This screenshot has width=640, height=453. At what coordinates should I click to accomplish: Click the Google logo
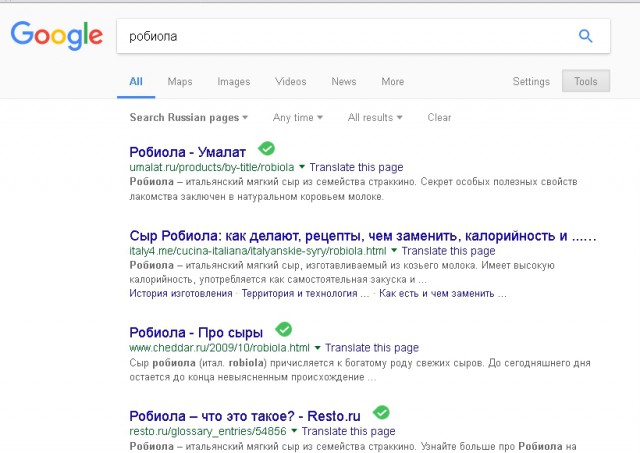click(57, 36)
